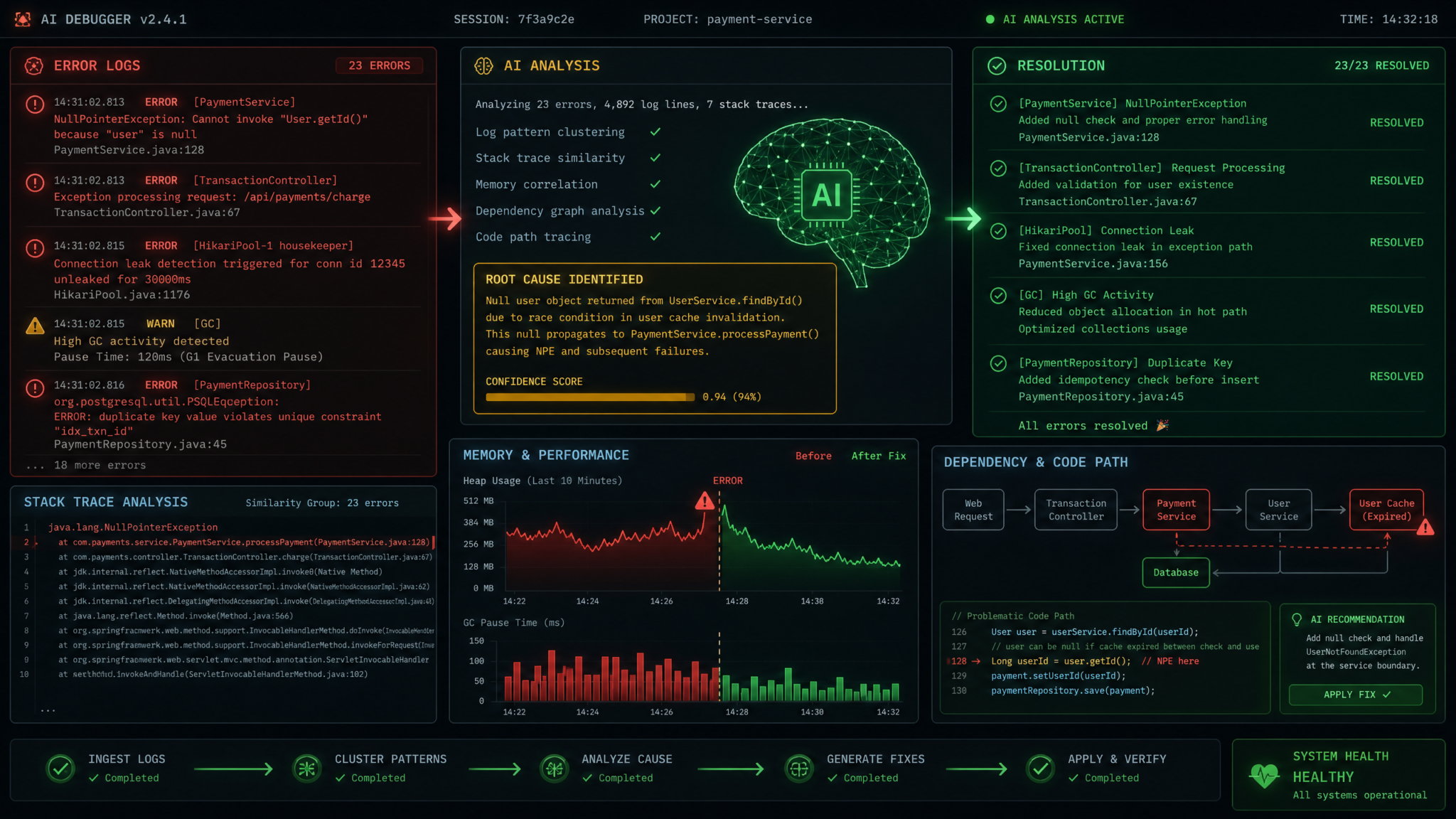Toggle the HikariPool Connection Leak resolved check
Viewport: 1456px width, 819px height.
pos(998,231)
